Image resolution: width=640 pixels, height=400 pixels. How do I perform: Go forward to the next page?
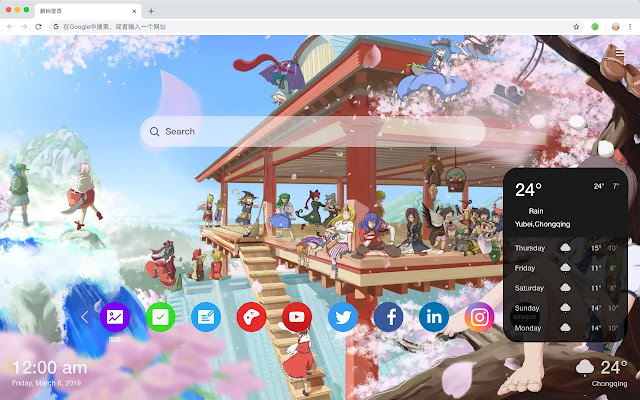pos(24,27)
